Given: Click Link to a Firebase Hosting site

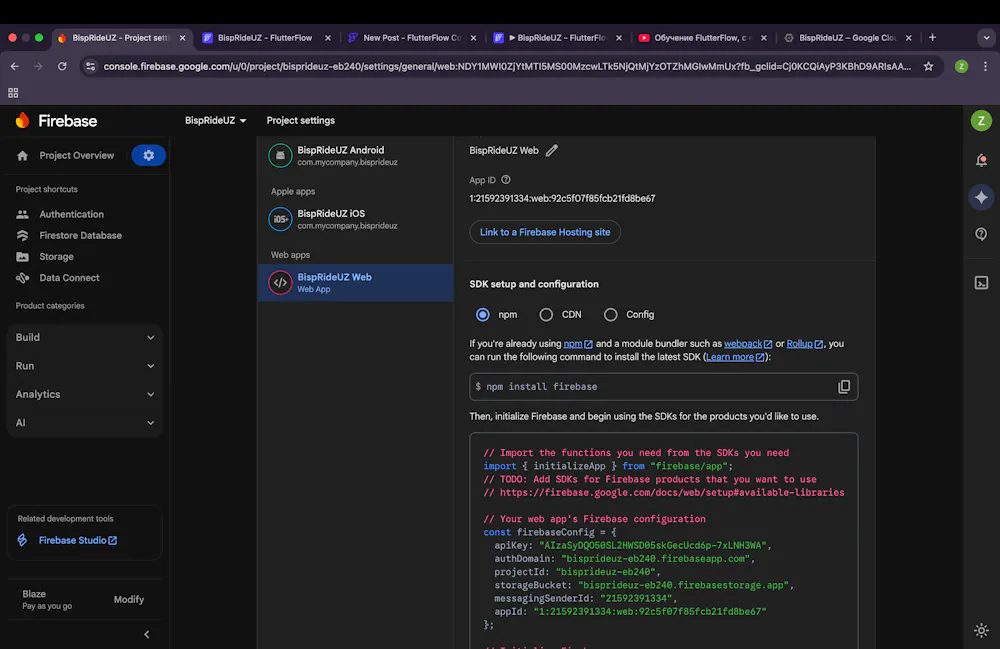Looking at the screenshot, I should click(x=545, y=232).
